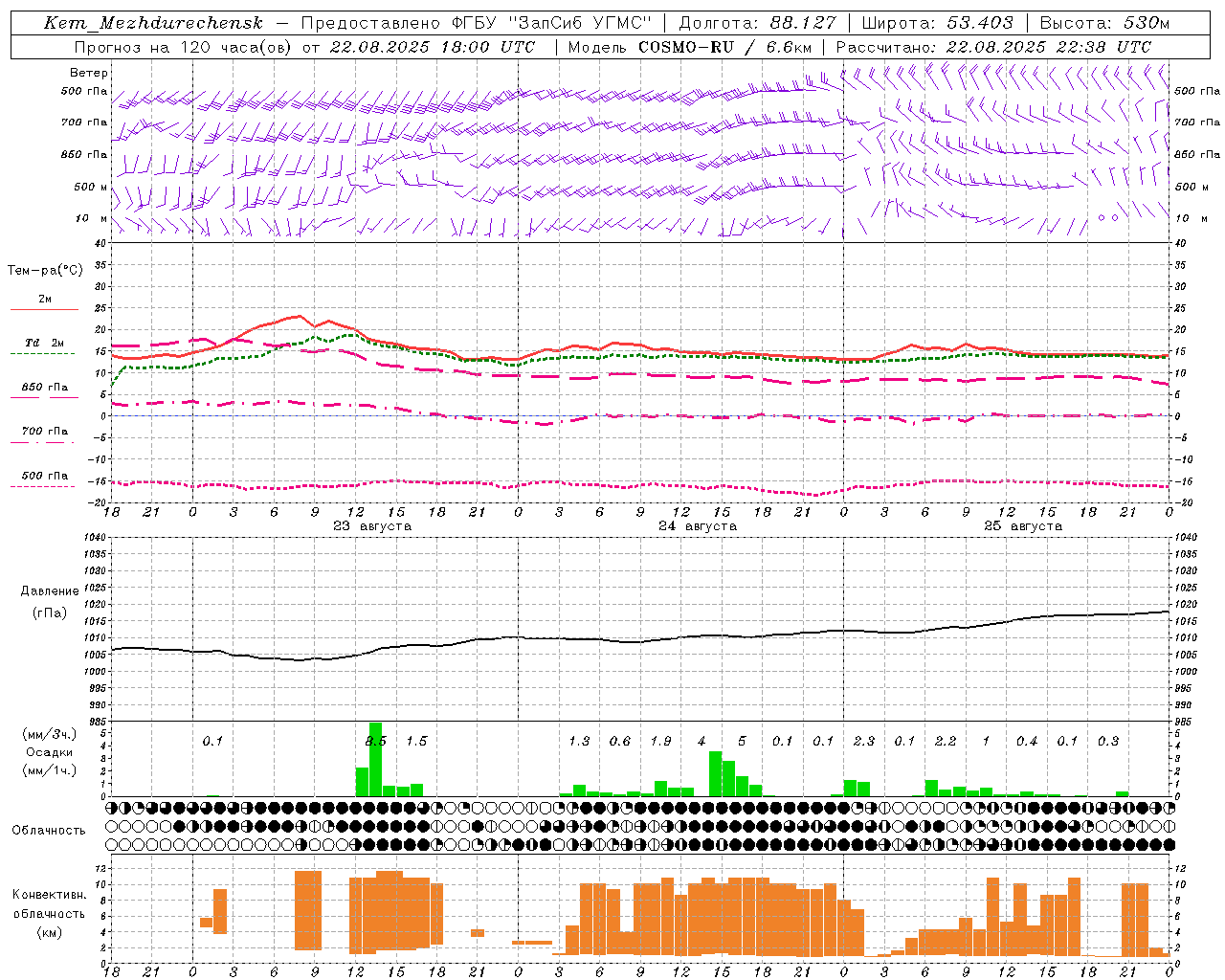Viewport: 1225px width, 980px height.
Task: Click the (мм/1ч.) unit label
Action: (x=49, y=770)
